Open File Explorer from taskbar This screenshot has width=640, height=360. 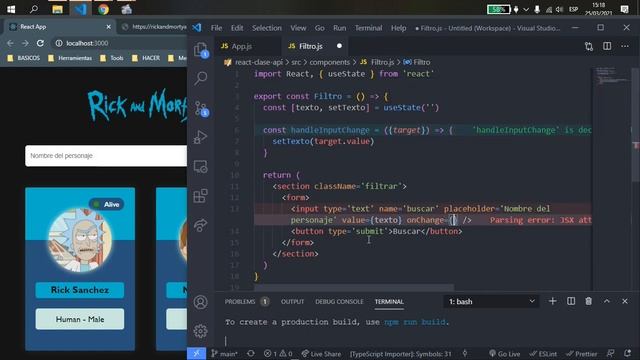(x=57, y=9)
